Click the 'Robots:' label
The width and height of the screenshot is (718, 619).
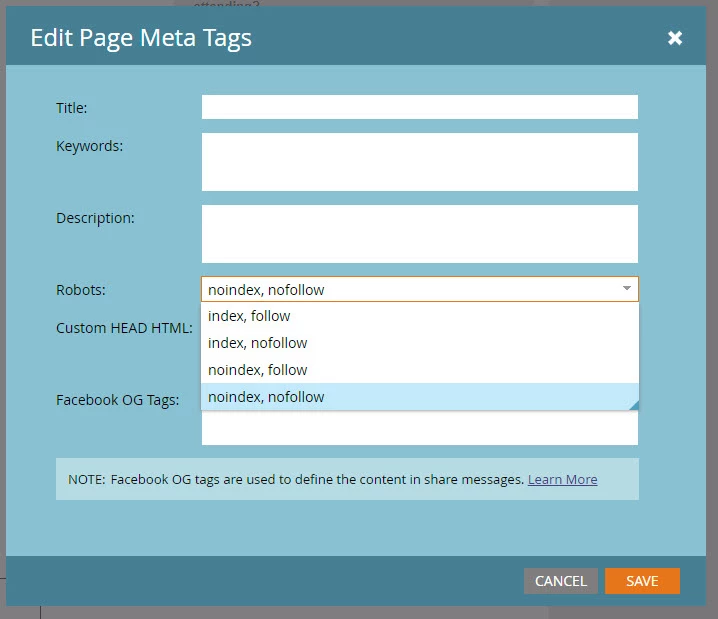81,290
